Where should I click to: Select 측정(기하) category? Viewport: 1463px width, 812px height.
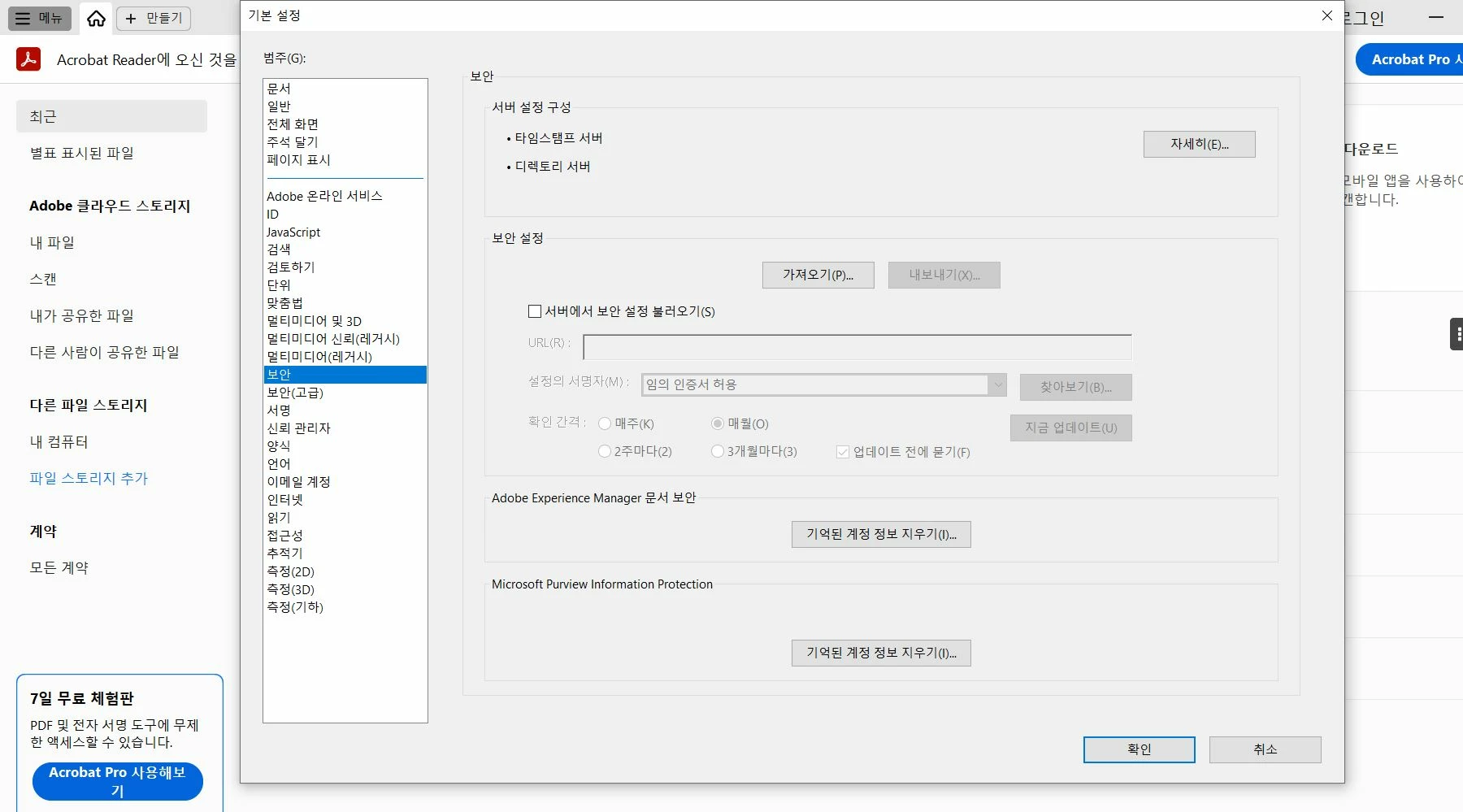[x=345, y=607]
